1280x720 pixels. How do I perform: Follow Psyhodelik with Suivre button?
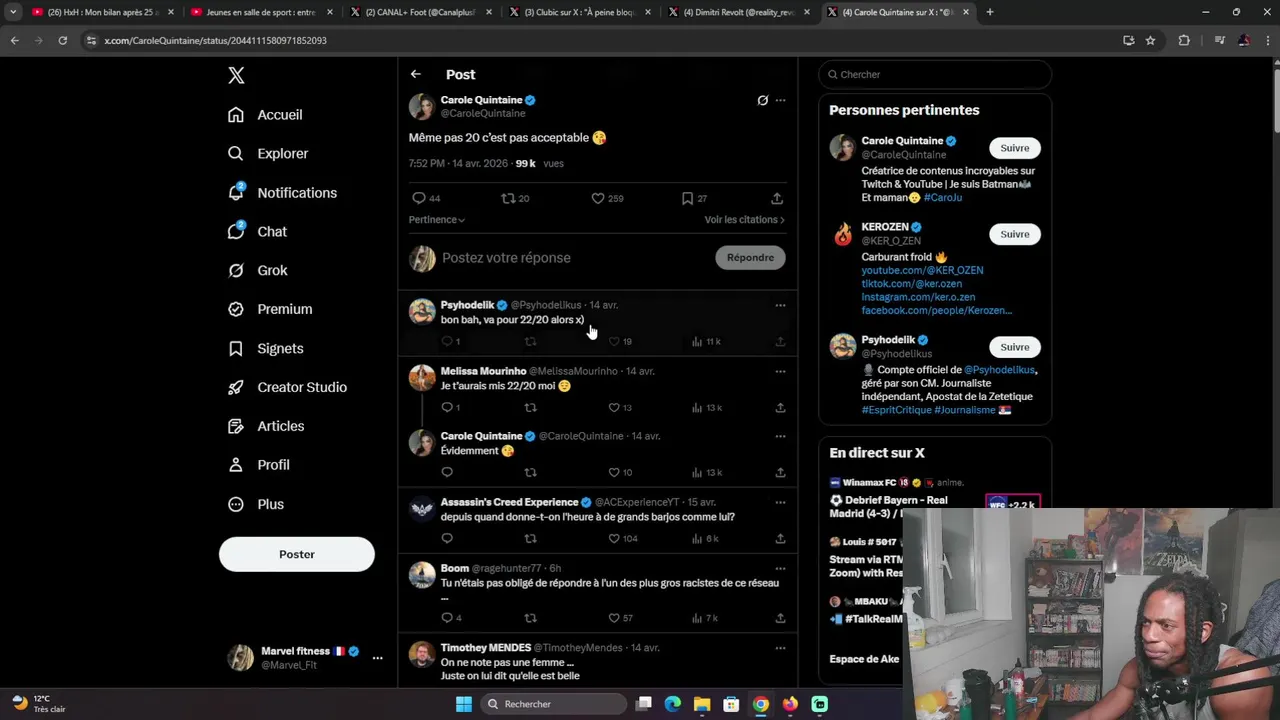1015,347
